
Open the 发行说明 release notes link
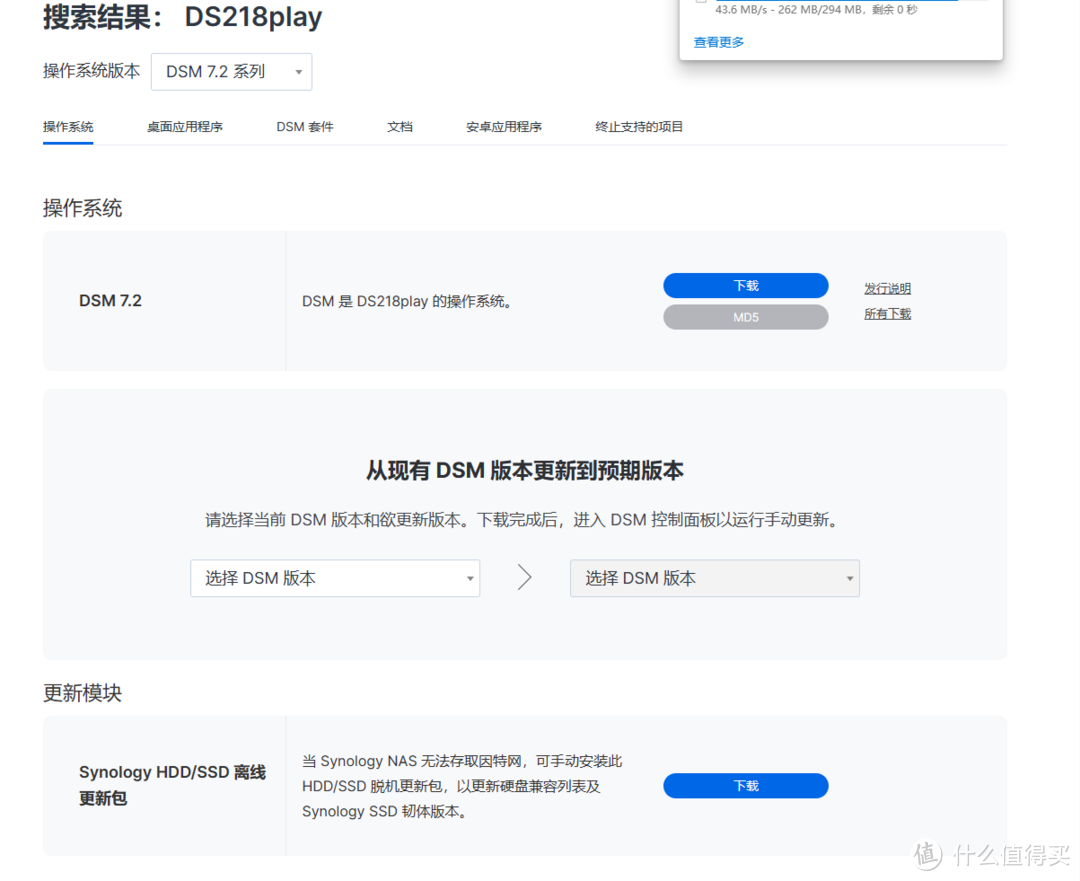886,287
